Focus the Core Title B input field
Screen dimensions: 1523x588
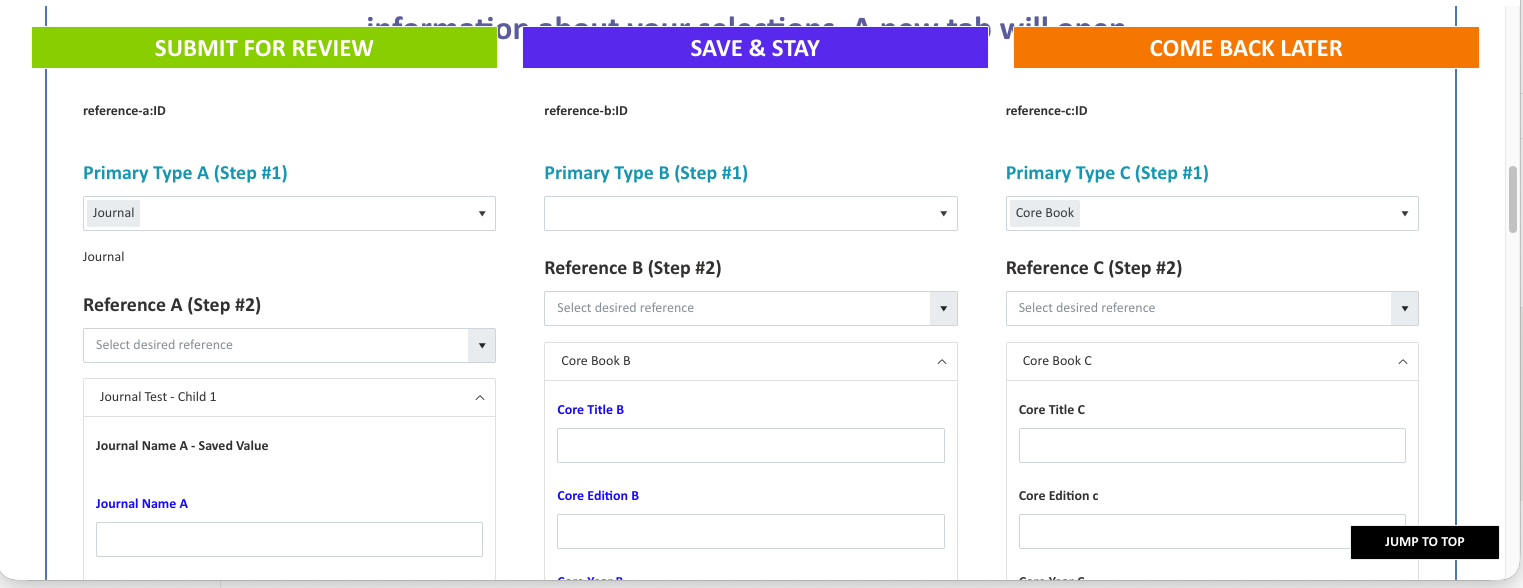click(750, 445)
